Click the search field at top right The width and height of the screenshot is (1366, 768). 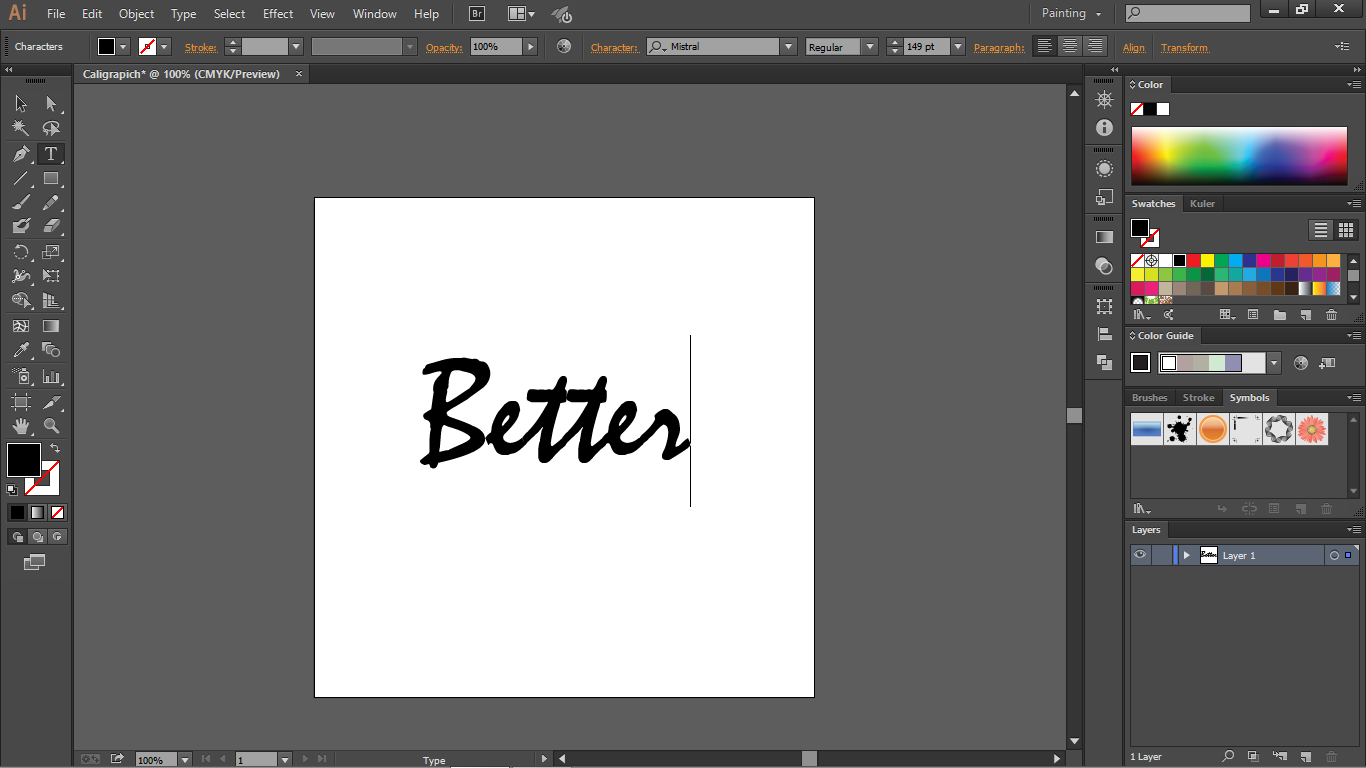click(1188, 13)
